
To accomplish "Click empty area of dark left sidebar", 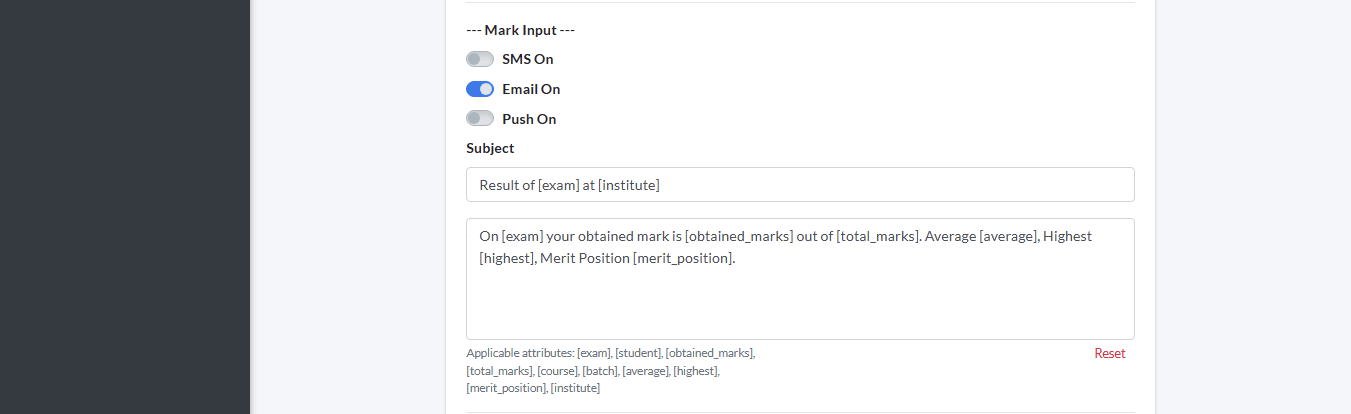I will click(125, 250).
